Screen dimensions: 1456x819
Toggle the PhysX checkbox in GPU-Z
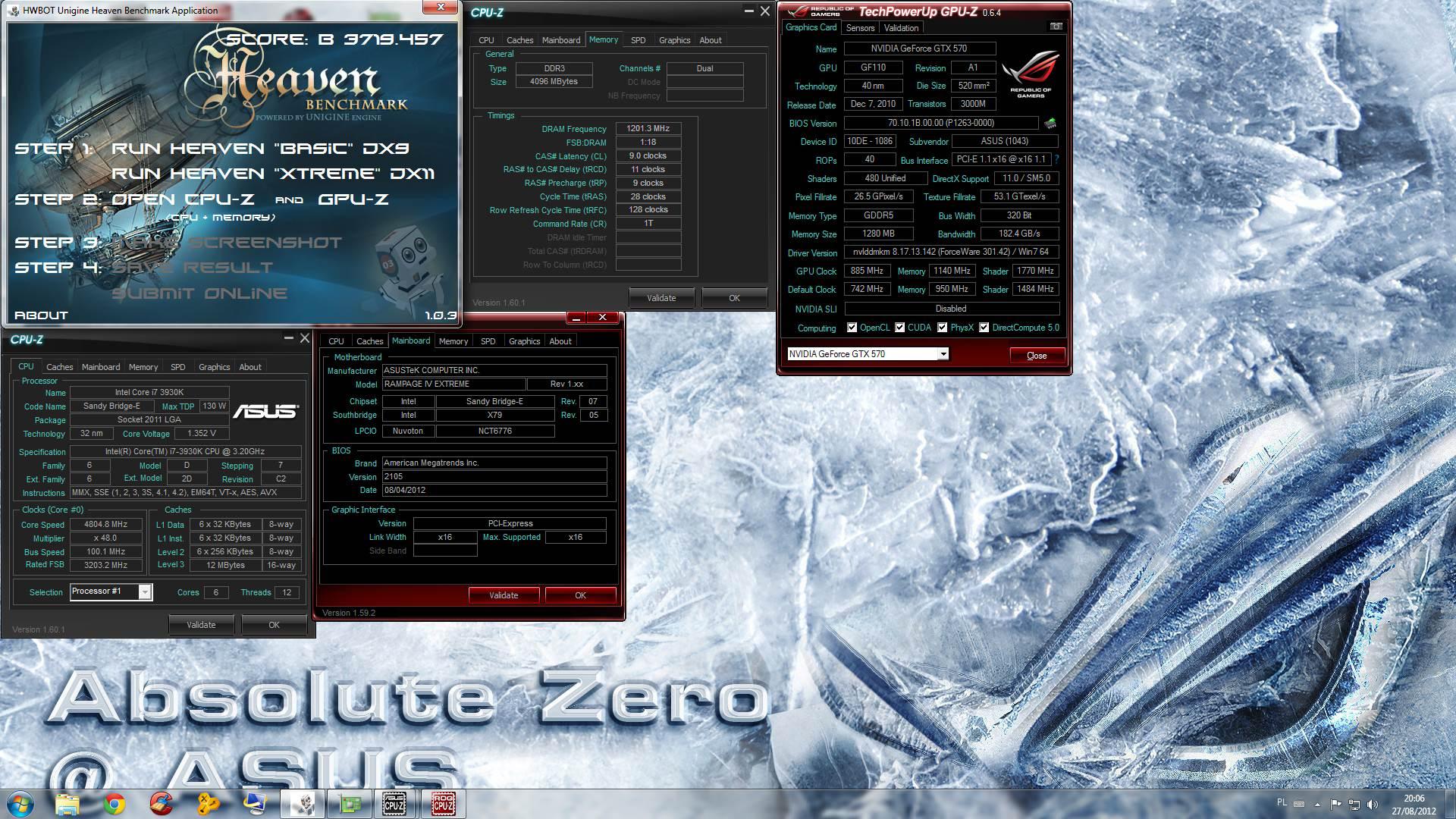[x=943, y=328]
